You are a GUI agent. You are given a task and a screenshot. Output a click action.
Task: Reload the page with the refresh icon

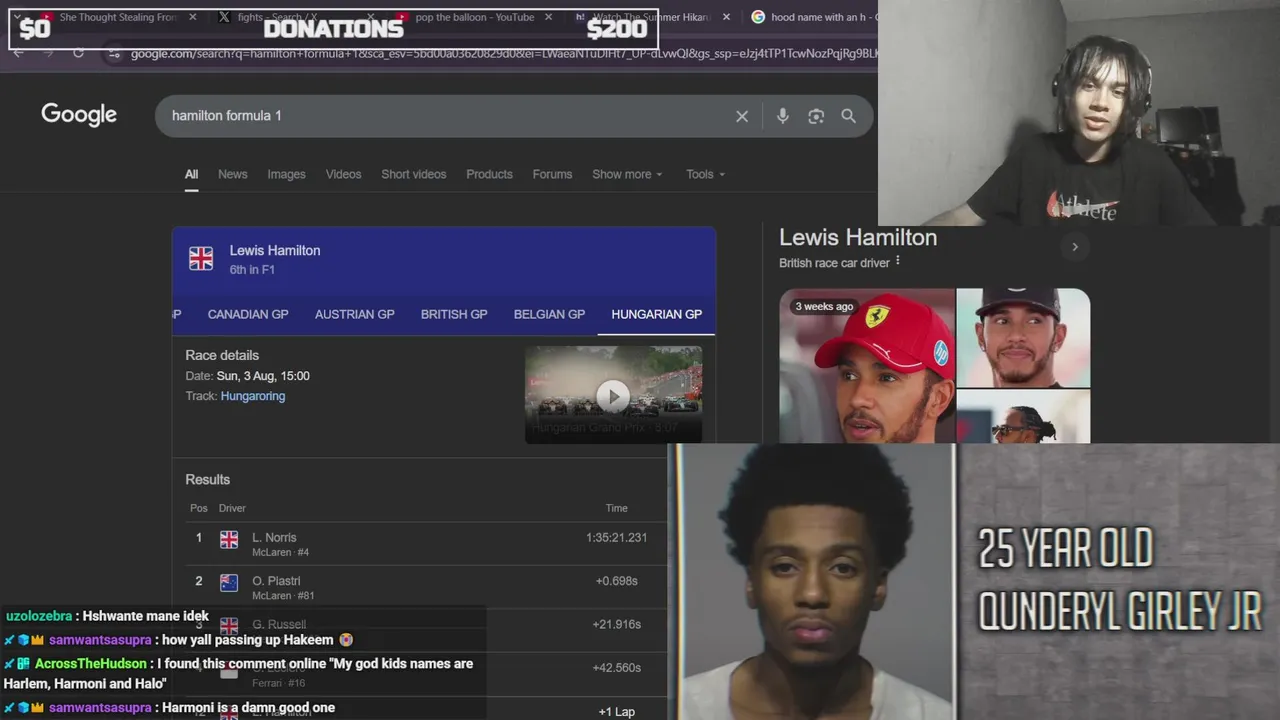click(78, 53)
